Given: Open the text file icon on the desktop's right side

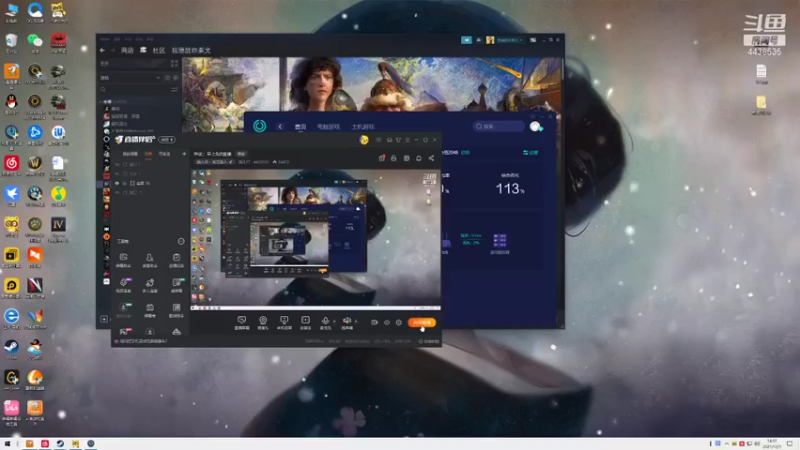Looking at the screenshot, I should [761, 73].
